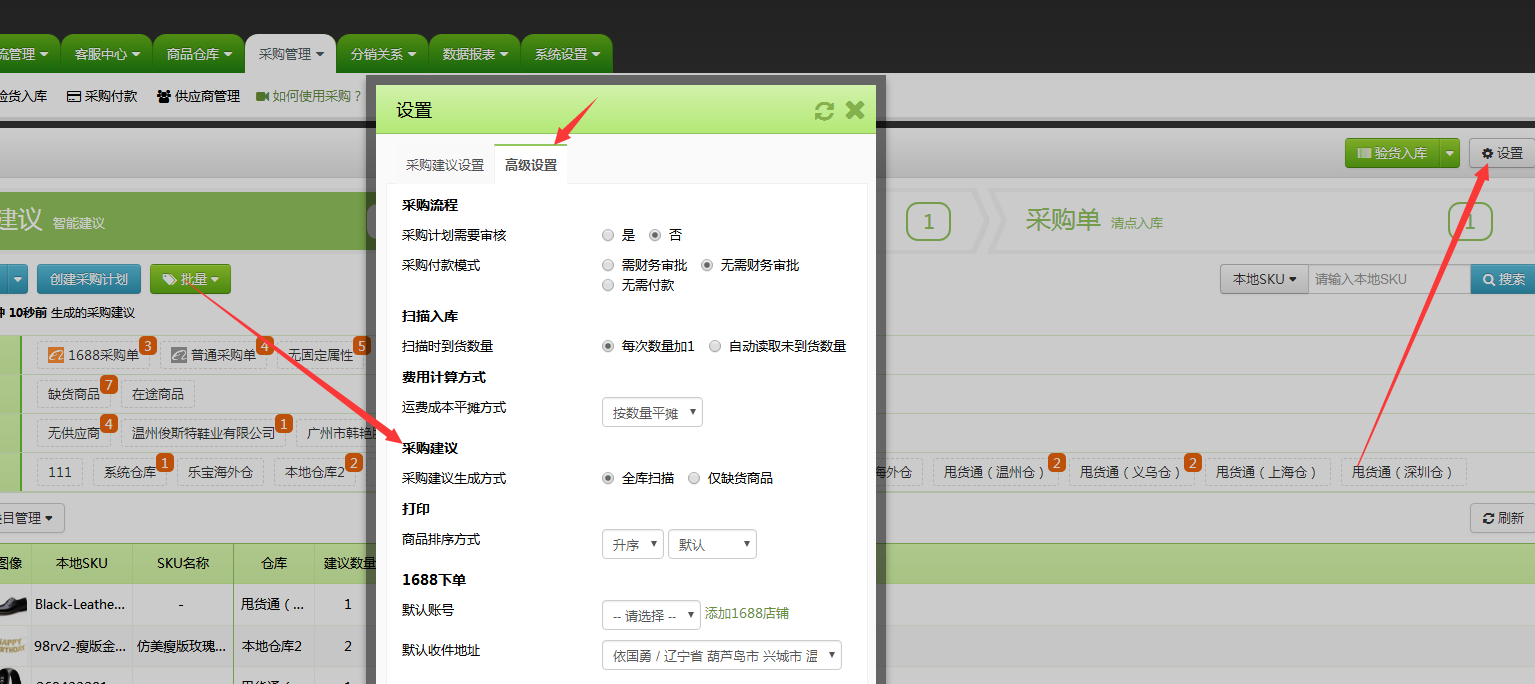This screenshot has height=684, width=1535.
Task: Click the 98rv2 product thumbnail image
Action: tap(14, 646)
